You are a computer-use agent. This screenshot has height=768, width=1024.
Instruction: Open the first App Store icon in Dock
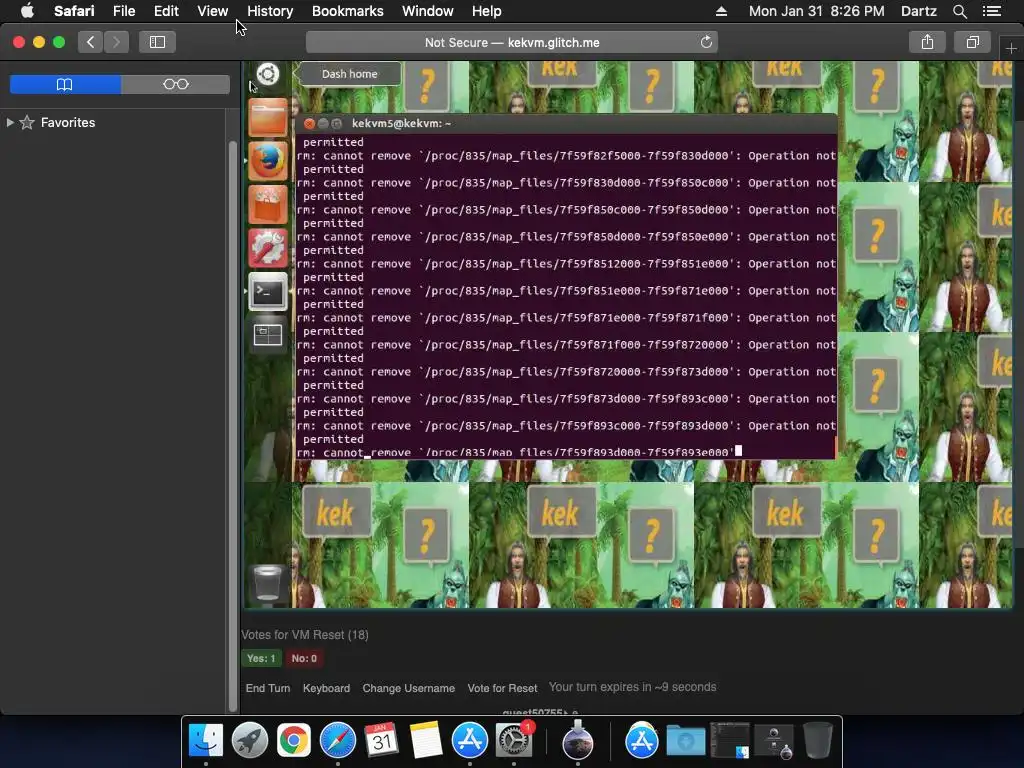(470, 741)
